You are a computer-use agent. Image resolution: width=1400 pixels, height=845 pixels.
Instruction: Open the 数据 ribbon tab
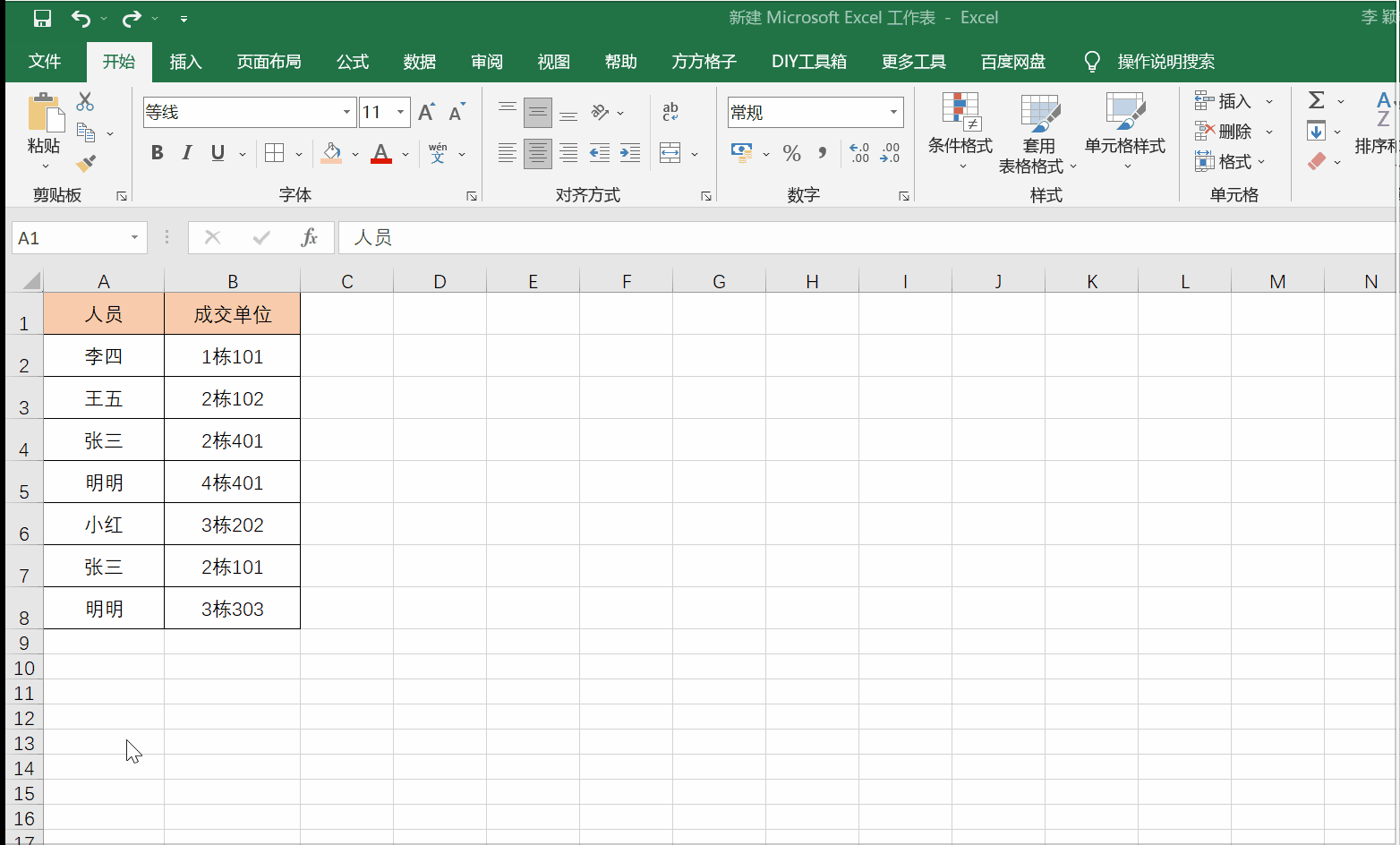tap(419, 62)
